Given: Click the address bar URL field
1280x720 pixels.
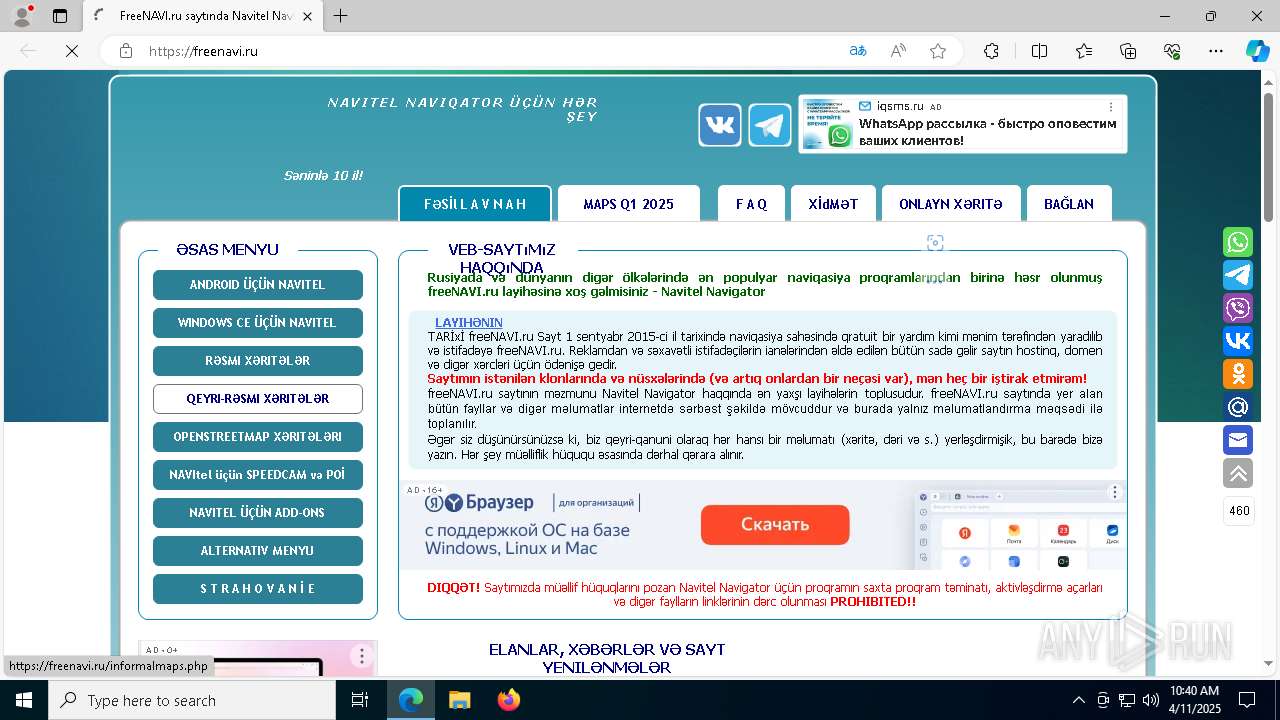Looking at the screenshot, I should coord(490,51).
